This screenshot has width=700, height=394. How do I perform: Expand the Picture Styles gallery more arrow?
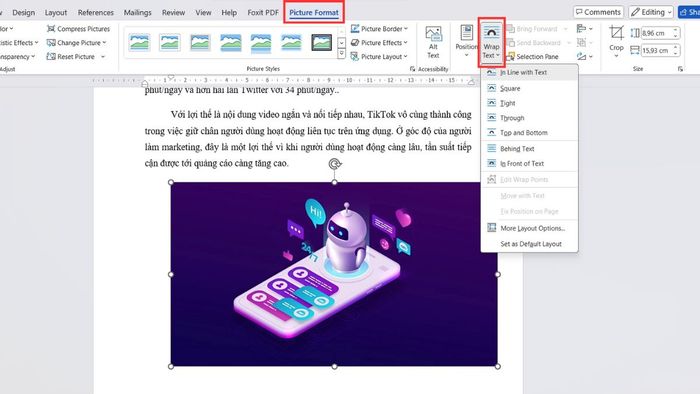tap(342, 54)
